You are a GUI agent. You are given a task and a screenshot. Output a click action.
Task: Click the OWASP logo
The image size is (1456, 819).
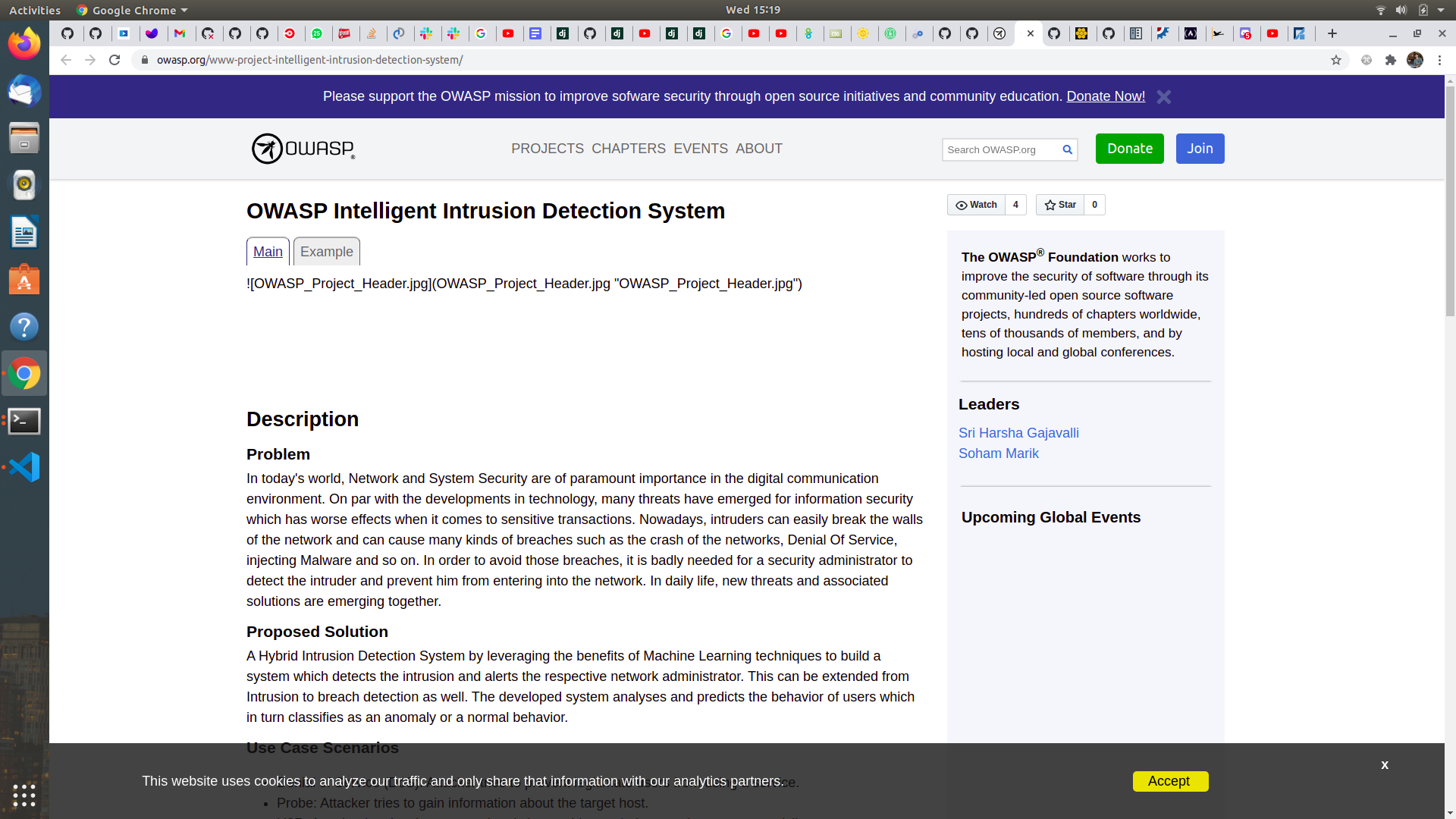pos(303,149)
